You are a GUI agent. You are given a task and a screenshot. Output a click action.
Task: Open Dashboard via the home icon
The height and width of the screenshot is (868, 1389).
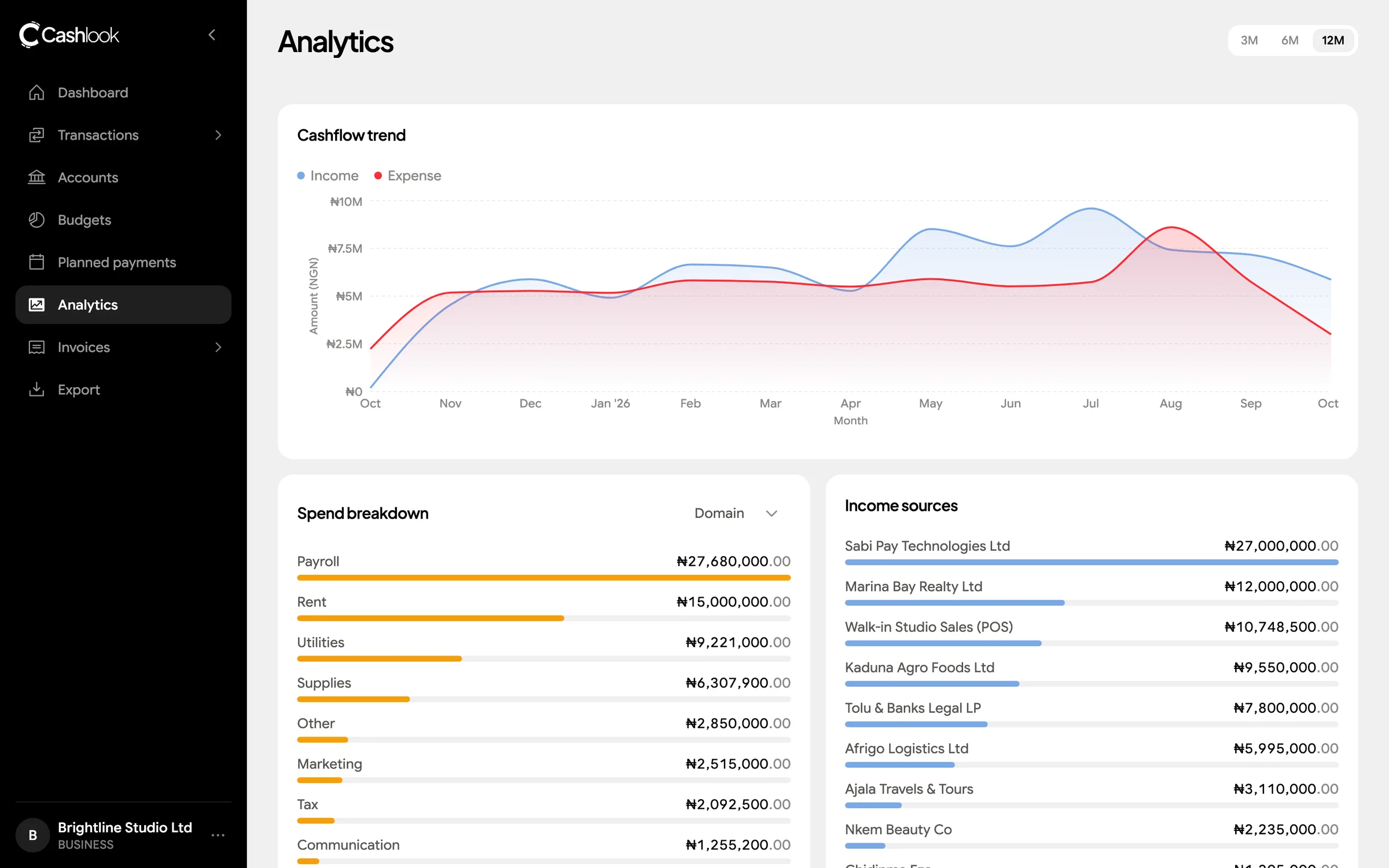(36, 93)
